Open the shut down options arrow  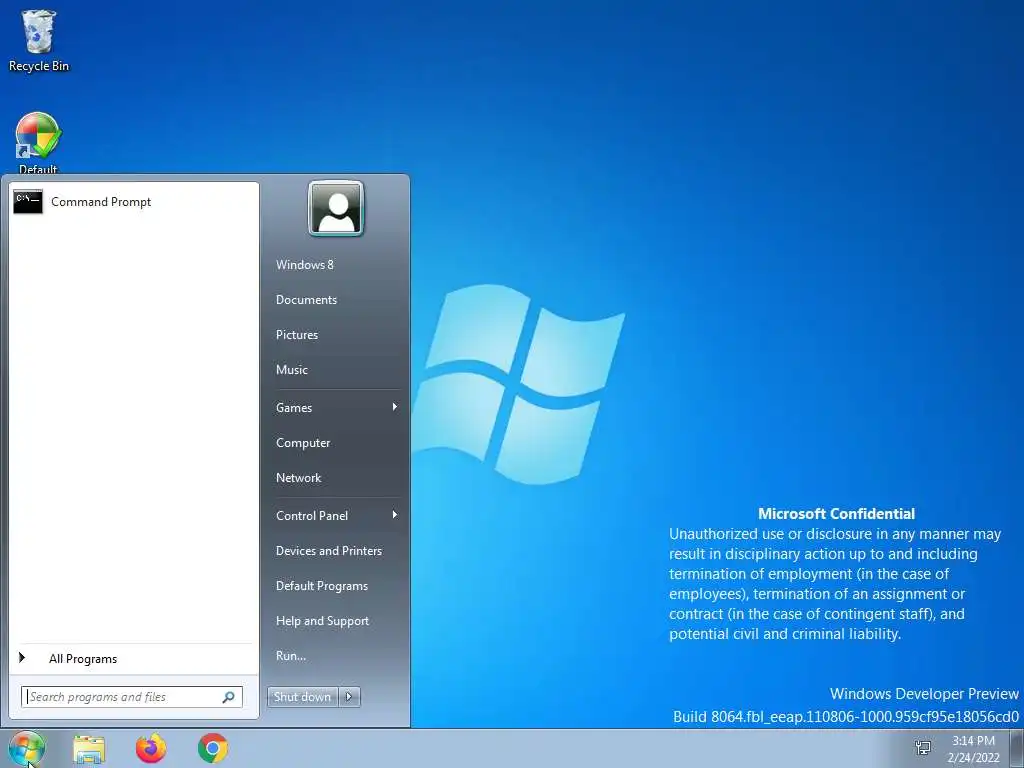click(x=349, y=697)
